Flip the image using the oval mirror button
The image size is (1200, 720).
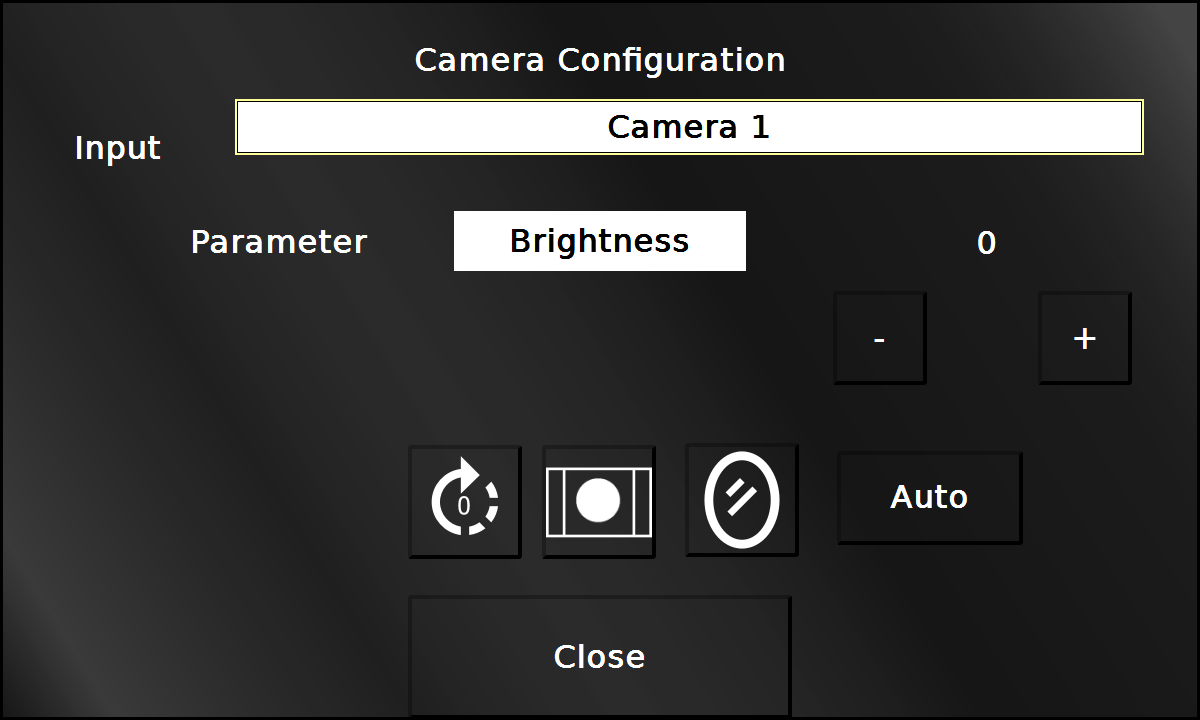click(x=742, y=500)
